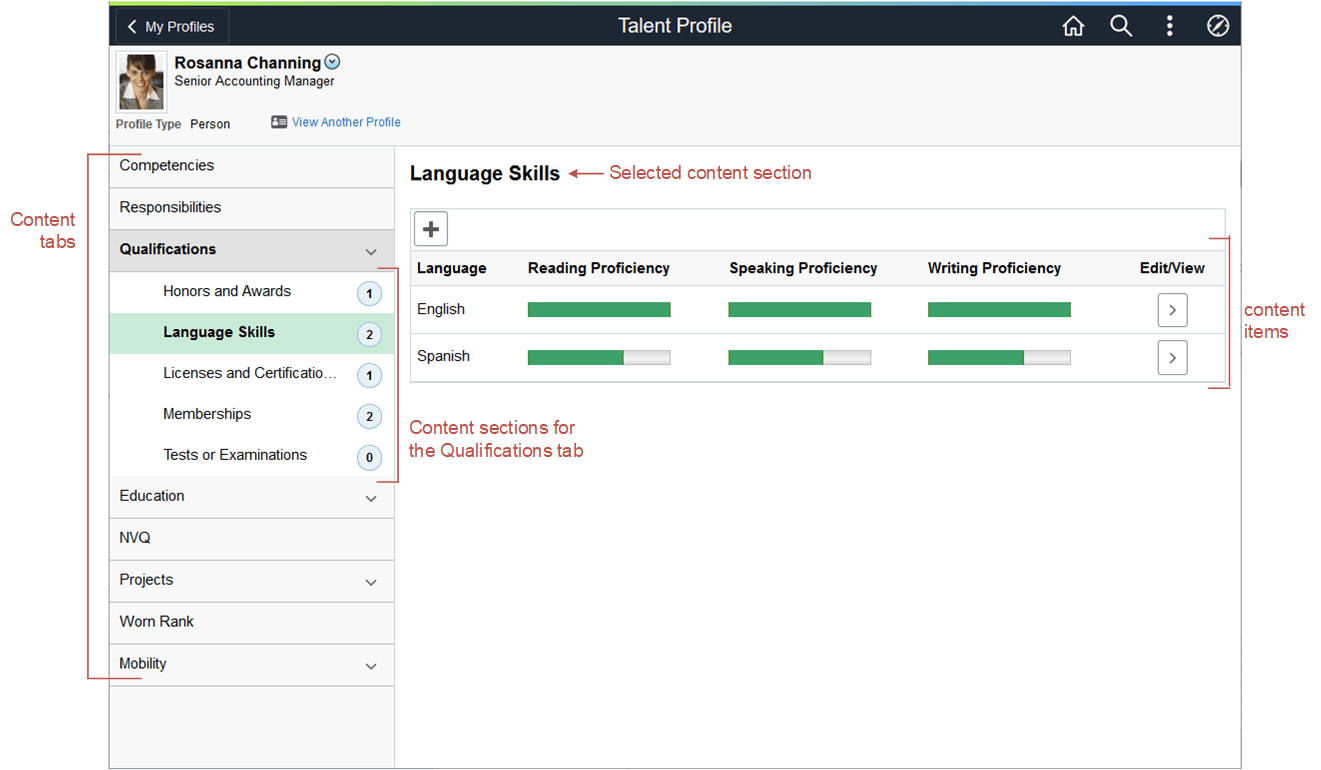Open Edit/View arrow for the Spanish row
Viewport: 1321px width, 770px height.
click(1172, 357)
